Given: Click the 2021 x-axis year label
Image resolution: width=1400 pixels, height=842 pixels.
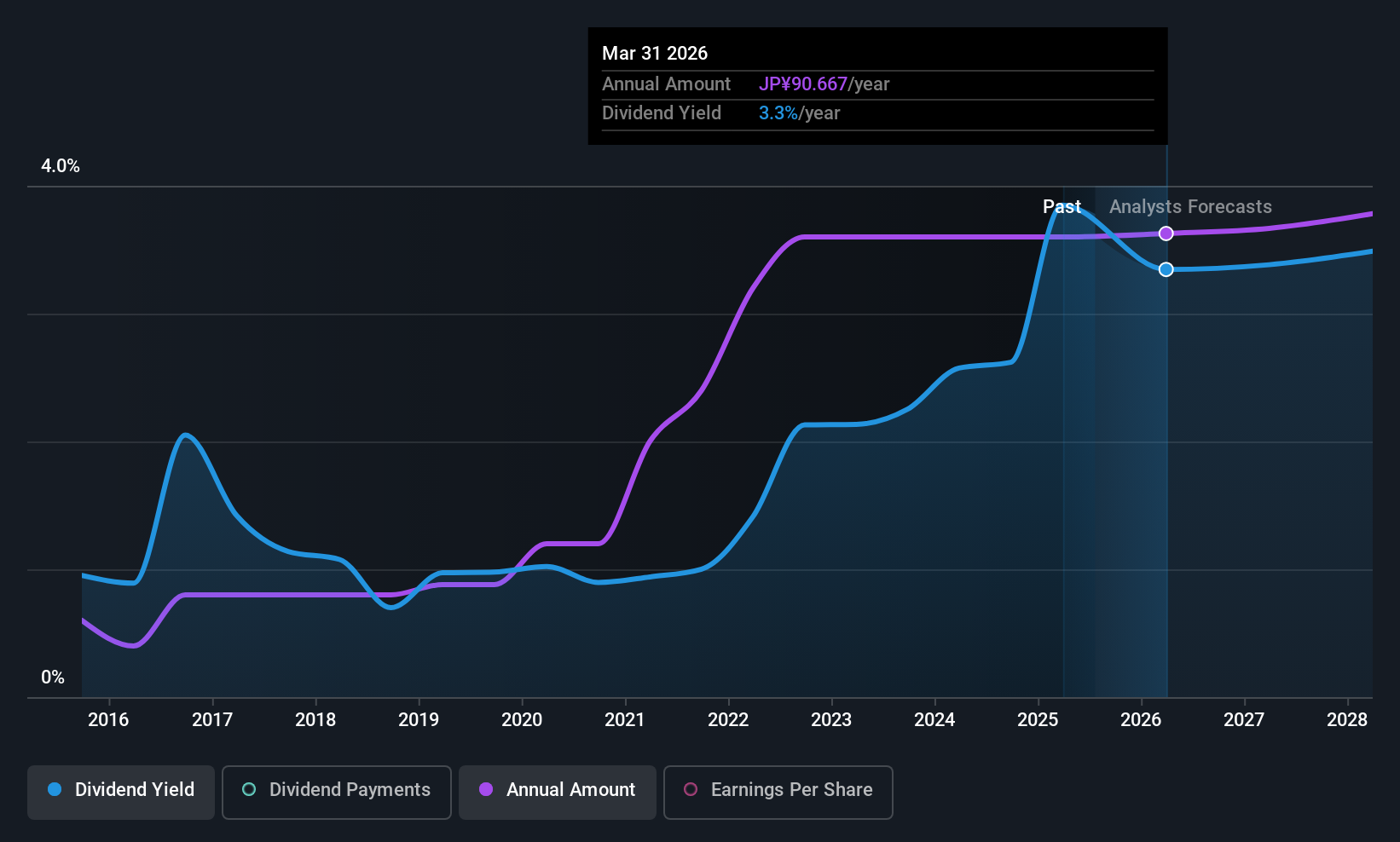Looking at the screenshot, I should 625,720.
